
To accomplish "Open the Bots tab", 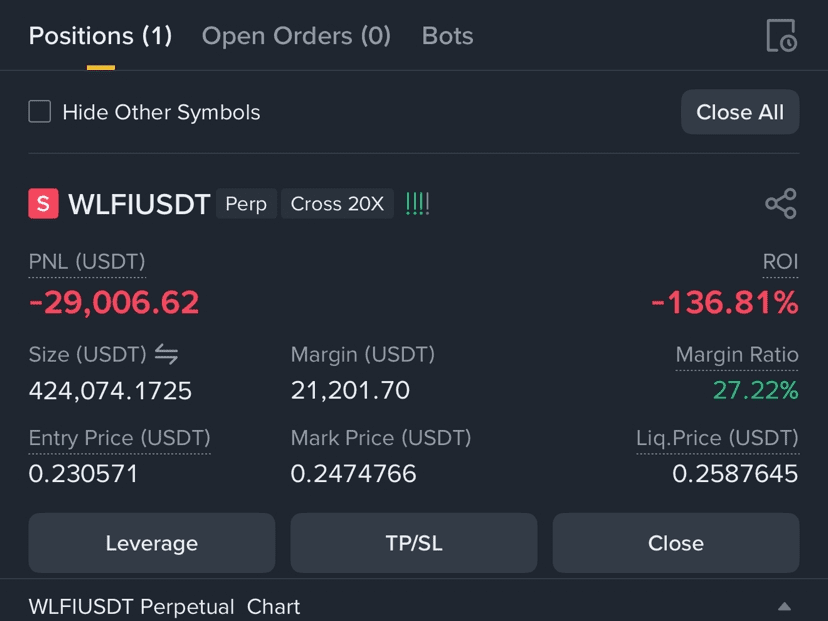I will pos(447,36).
